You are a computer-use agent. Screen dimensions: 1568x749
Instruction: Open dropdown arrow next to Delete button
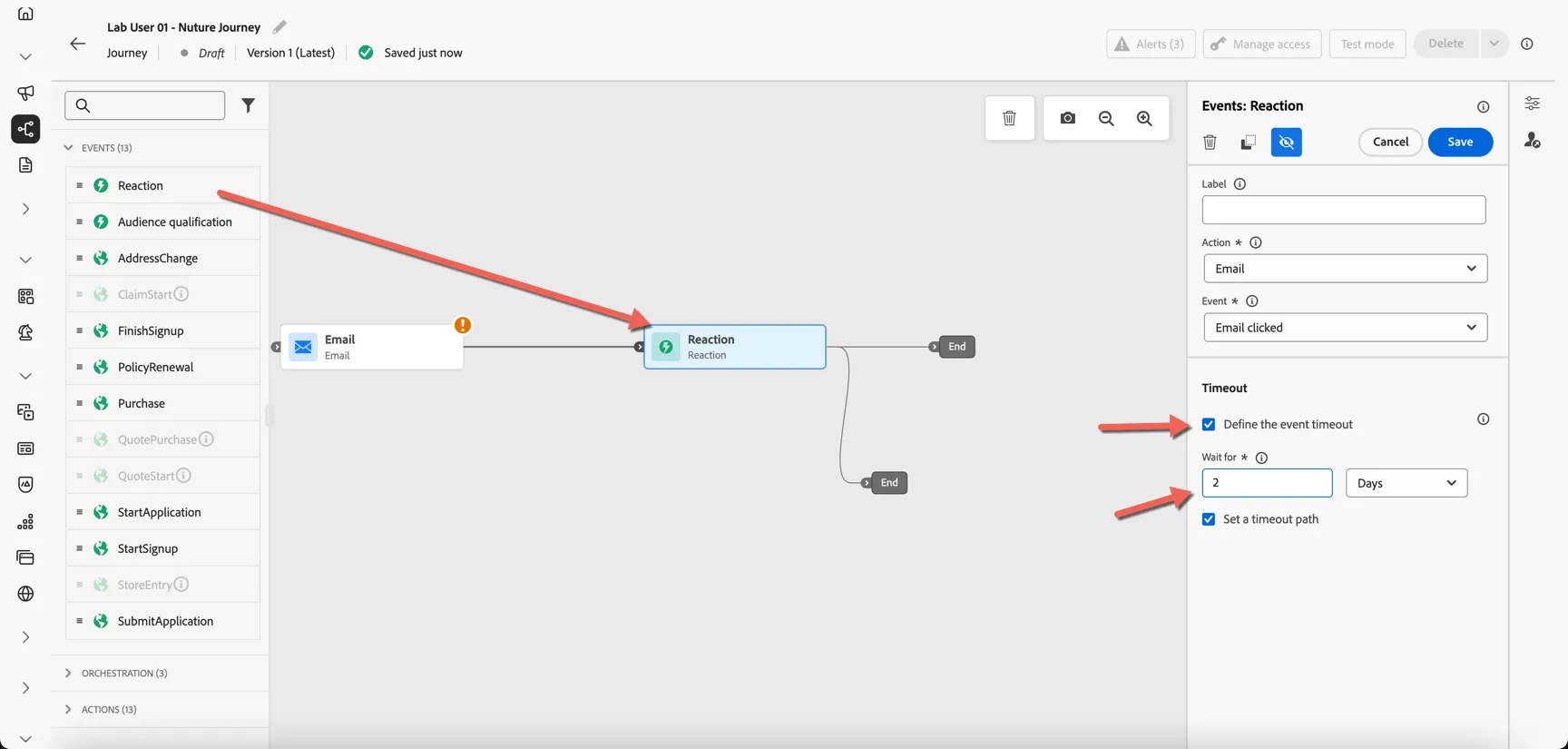[1494, 44]
